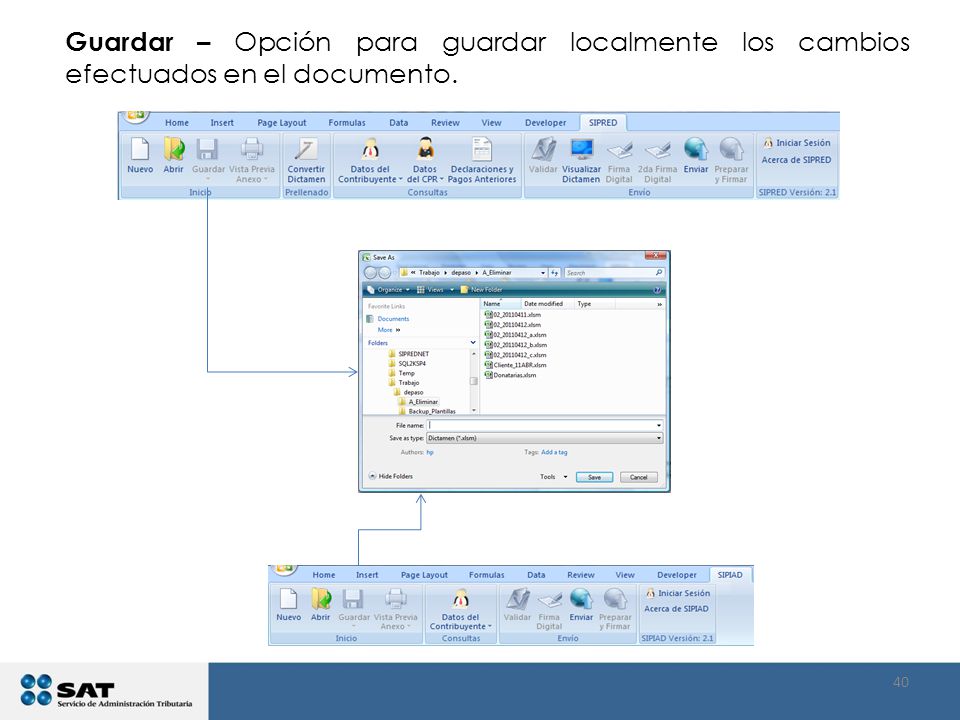Select file Donatarias.xlsm
The height and width of the screenshot is (720, 960).
[510, 375]
